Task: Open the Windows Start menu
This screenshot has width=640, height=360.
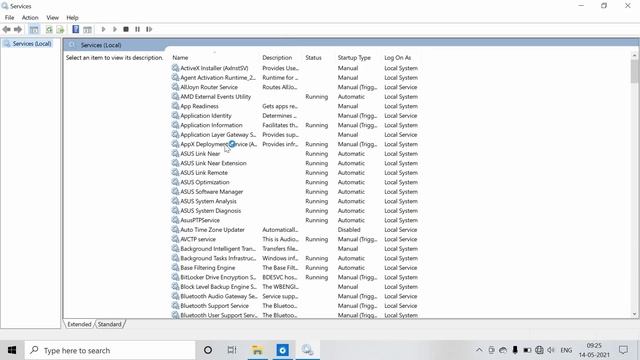Action: [12, 350]
